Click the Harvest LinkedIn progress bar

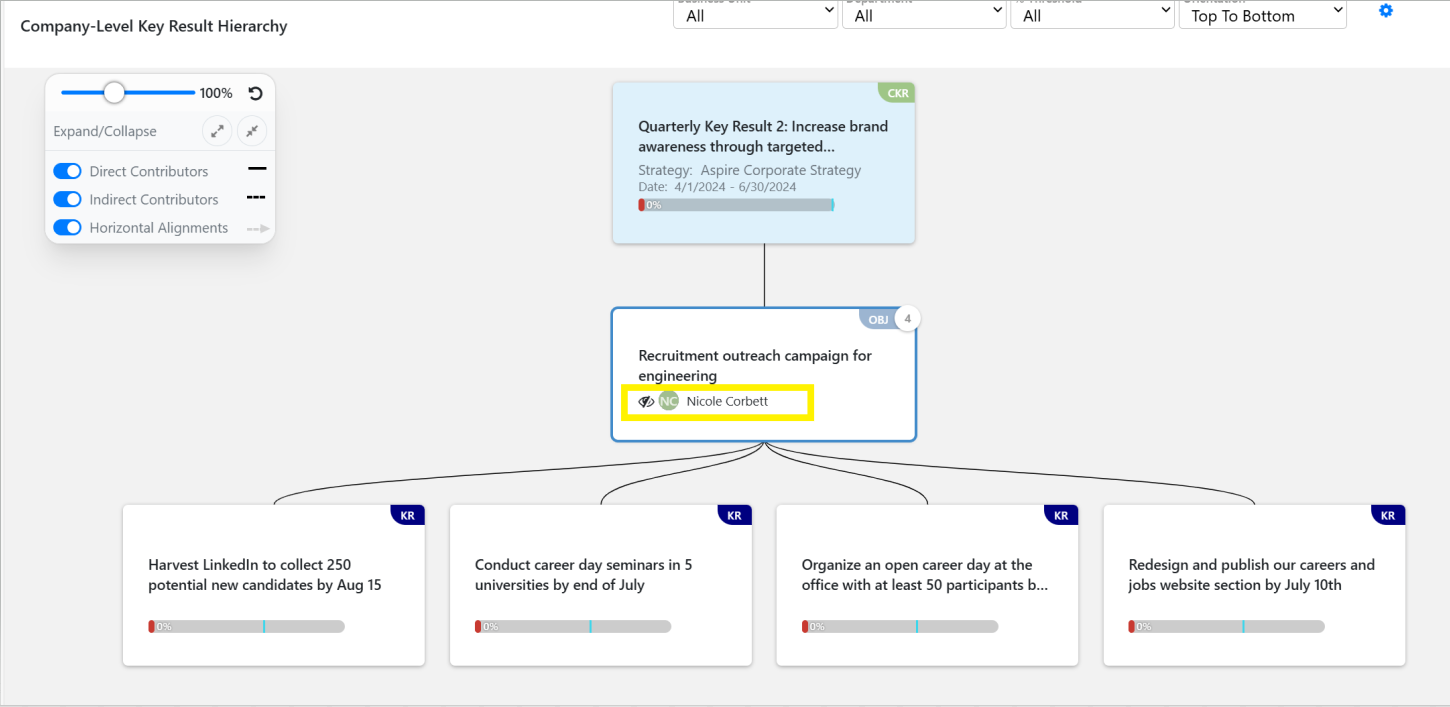pos(246,626)
